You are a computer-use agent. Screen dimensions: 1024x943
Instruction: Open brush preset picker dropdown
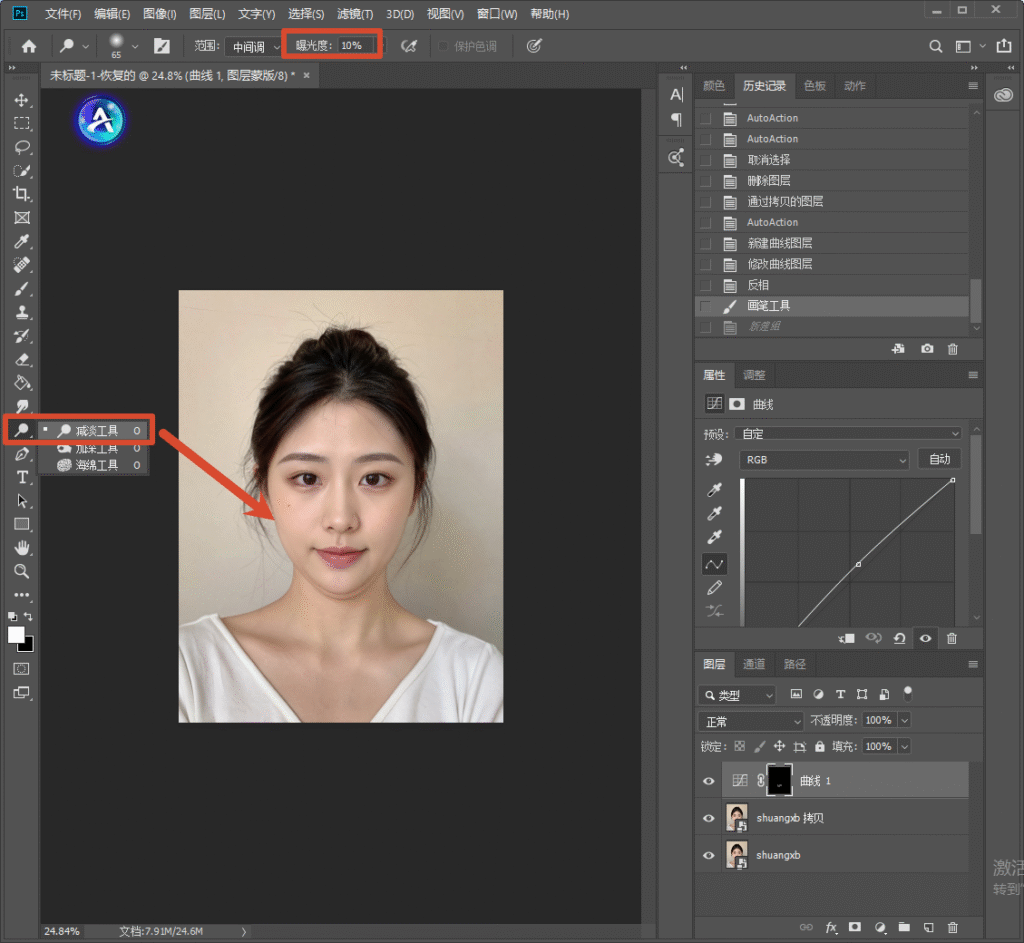[135, 46]
